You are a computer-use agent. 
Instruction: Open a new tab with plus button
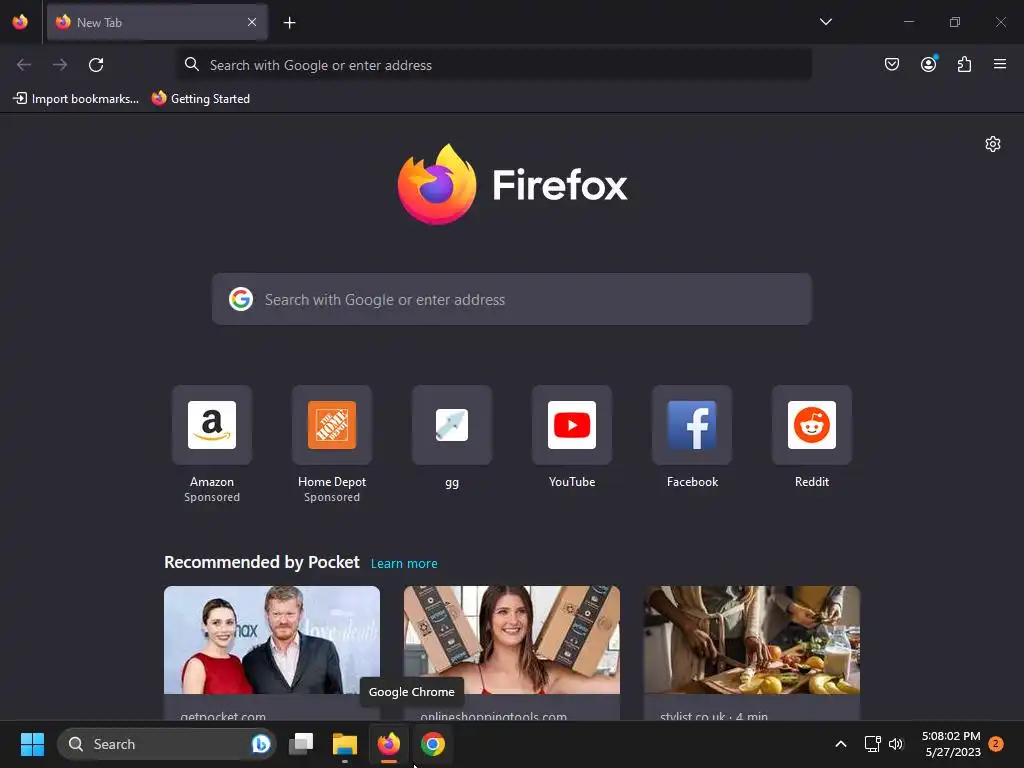coord(289,23)
